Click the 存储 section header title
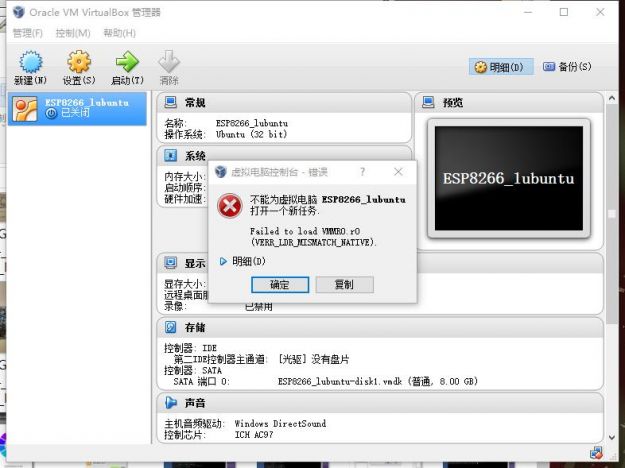 tap(195, 328)
